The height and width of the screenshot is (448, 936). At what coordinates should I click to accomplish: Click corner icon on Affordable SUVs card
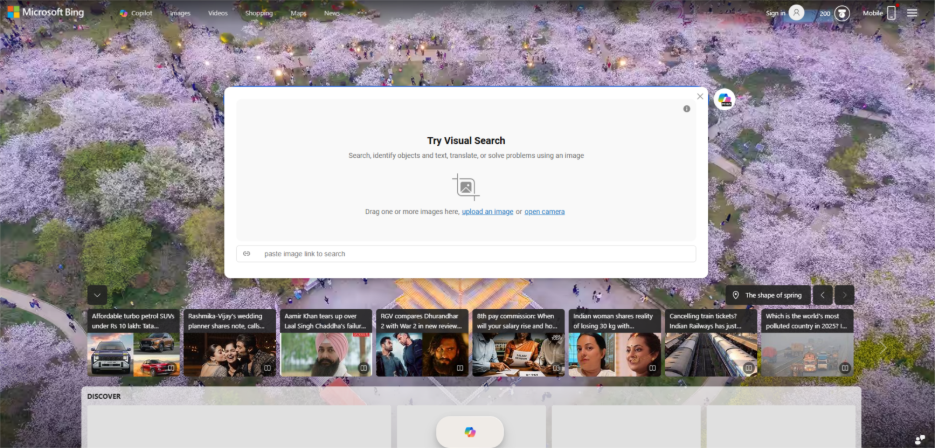point(171,368)
